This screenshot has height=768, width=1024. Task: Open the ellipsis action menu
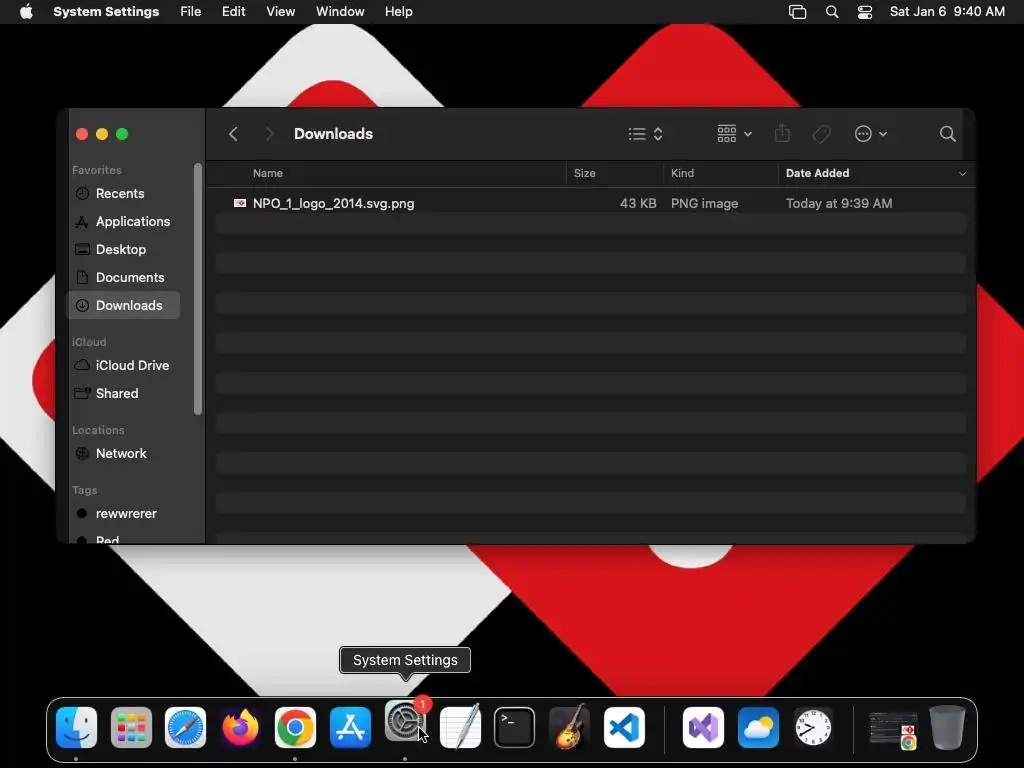pos(871,134)
